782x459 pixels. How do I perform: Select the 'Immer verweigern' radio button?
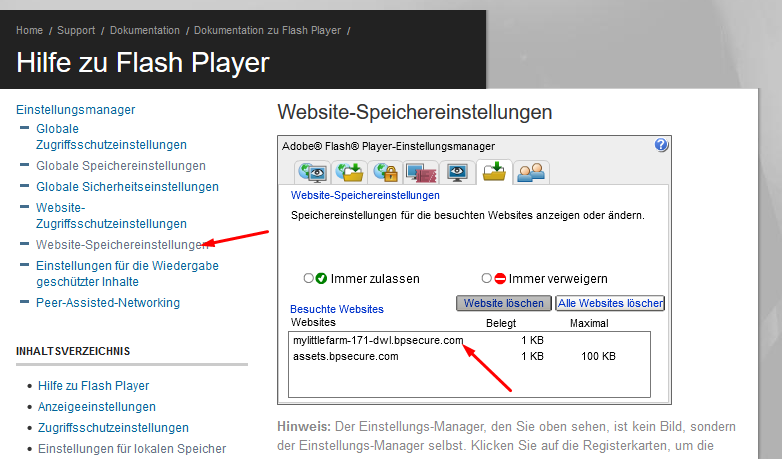tap(487, 279)
